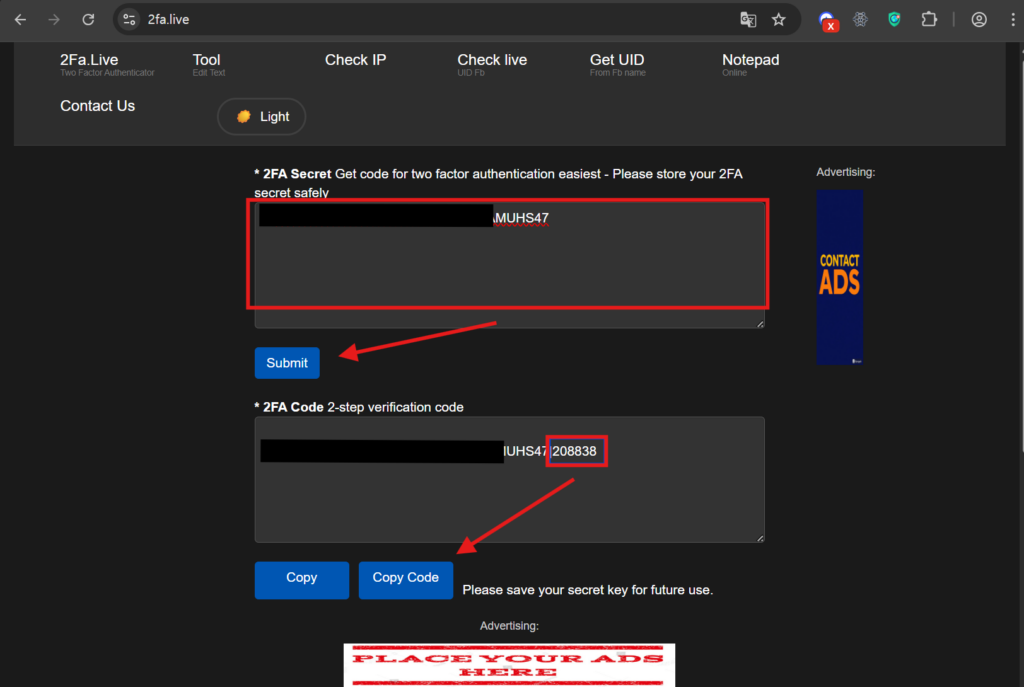1024x687 pixels.
Task: Open the browser extensions puzzle icon
Action: (x=929, y=20)
